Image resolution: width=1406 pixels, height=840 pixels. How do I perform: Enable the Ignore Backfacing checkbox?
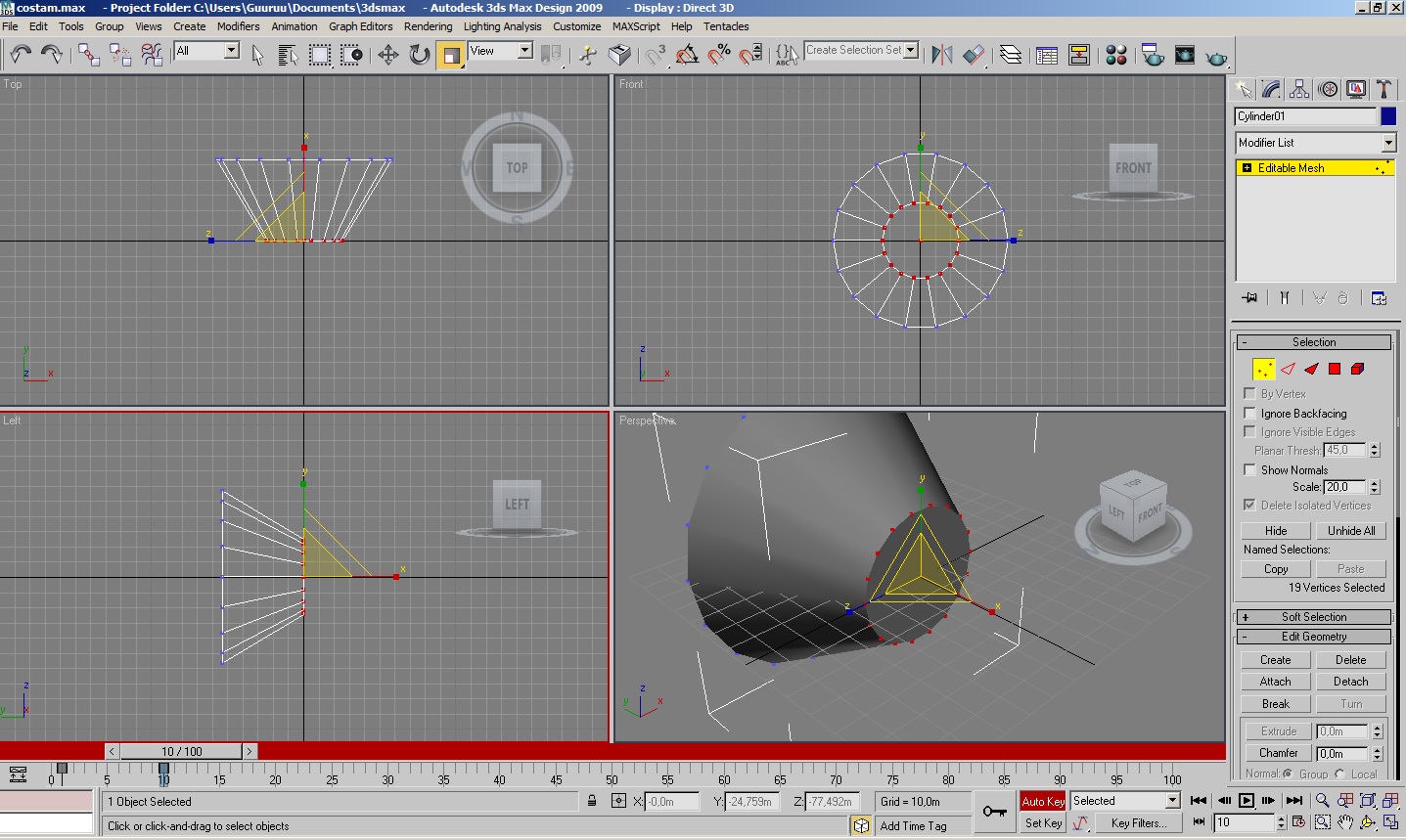1249,413
